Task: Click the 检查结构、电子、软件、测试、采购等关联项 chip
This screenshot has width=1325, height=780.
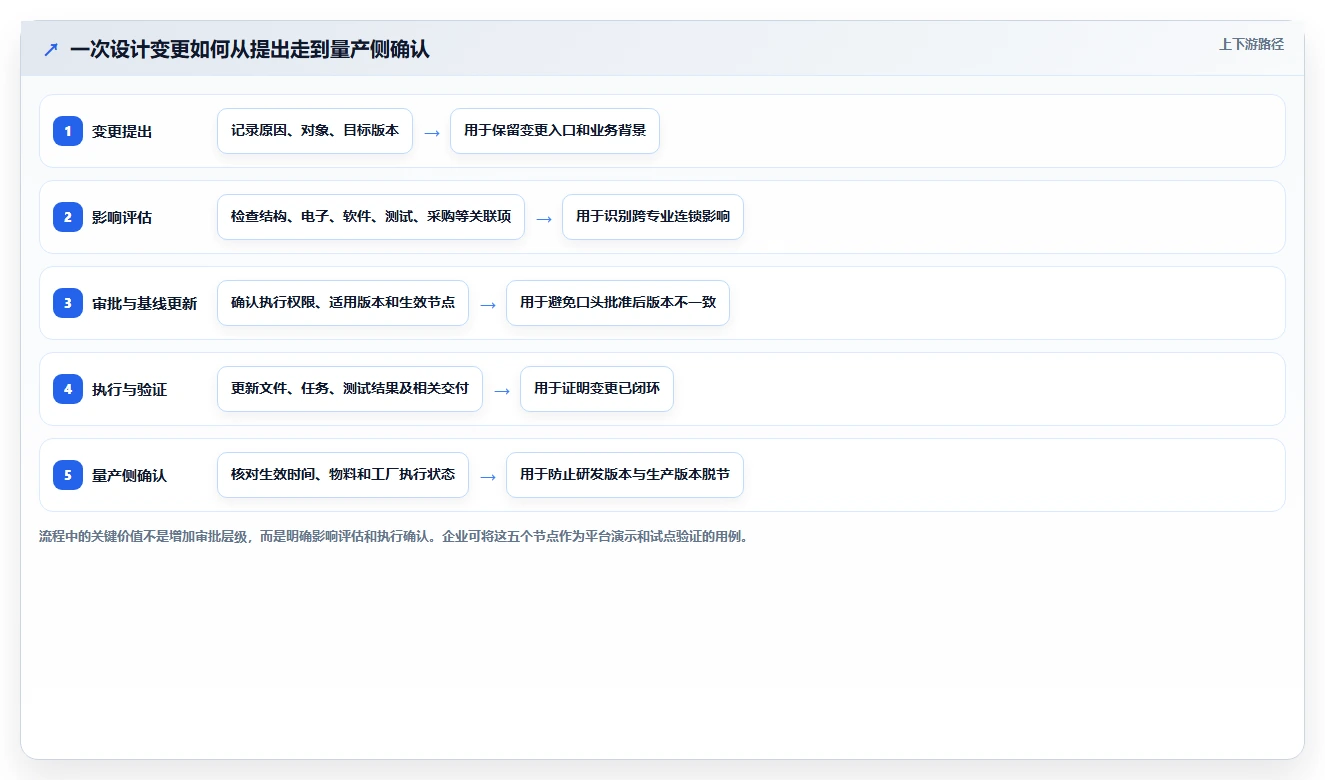Action: pyautogui.click(x=371, y=217)
